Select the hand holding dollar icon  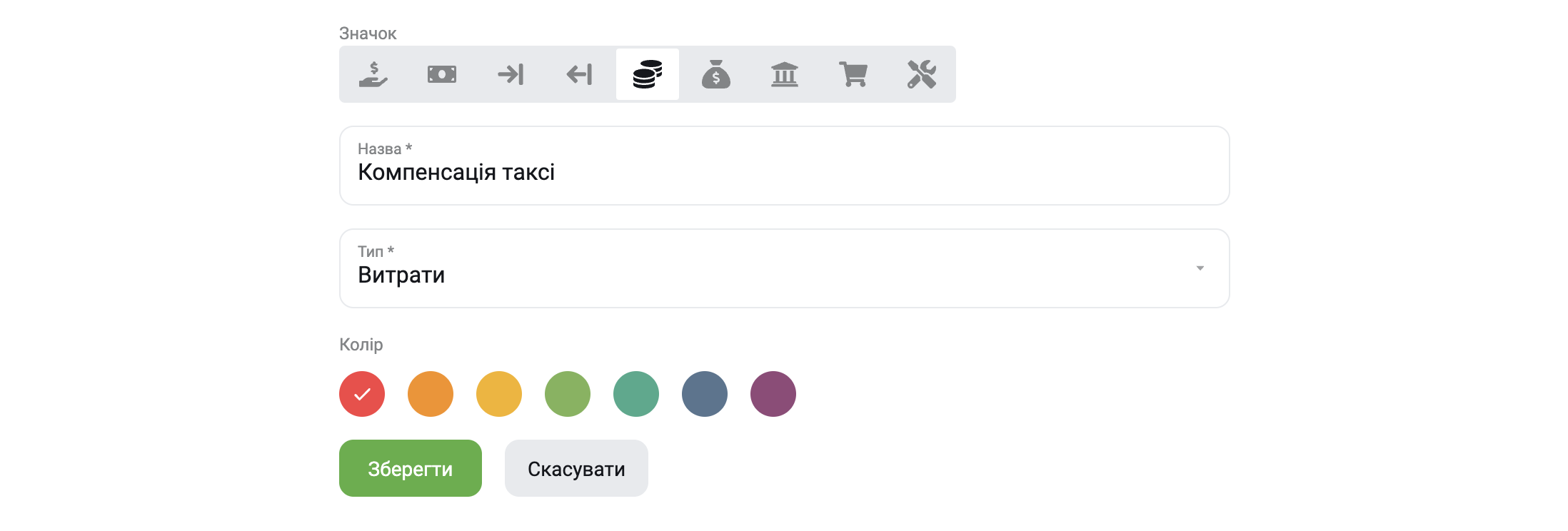[x=373, y=74]
